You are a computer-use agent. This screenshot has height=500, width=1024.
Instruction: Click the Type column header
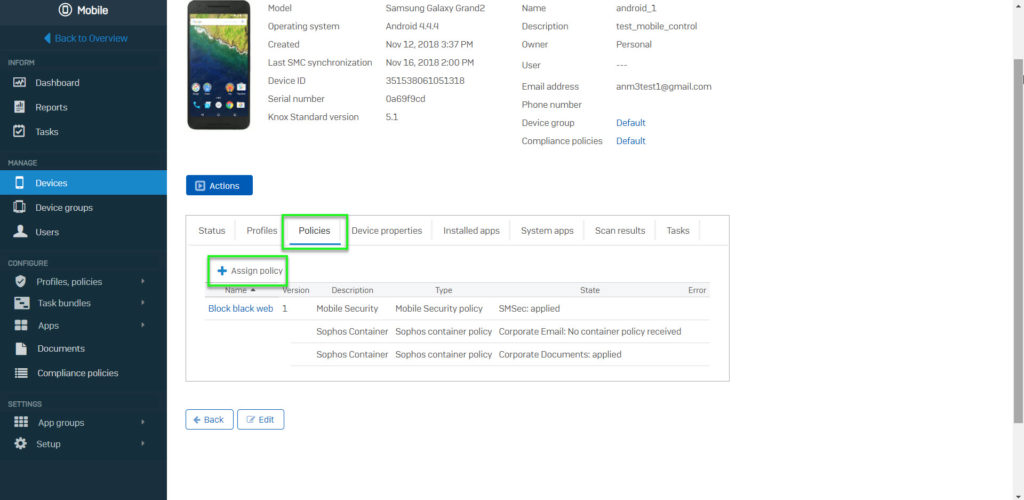point(443,290)
